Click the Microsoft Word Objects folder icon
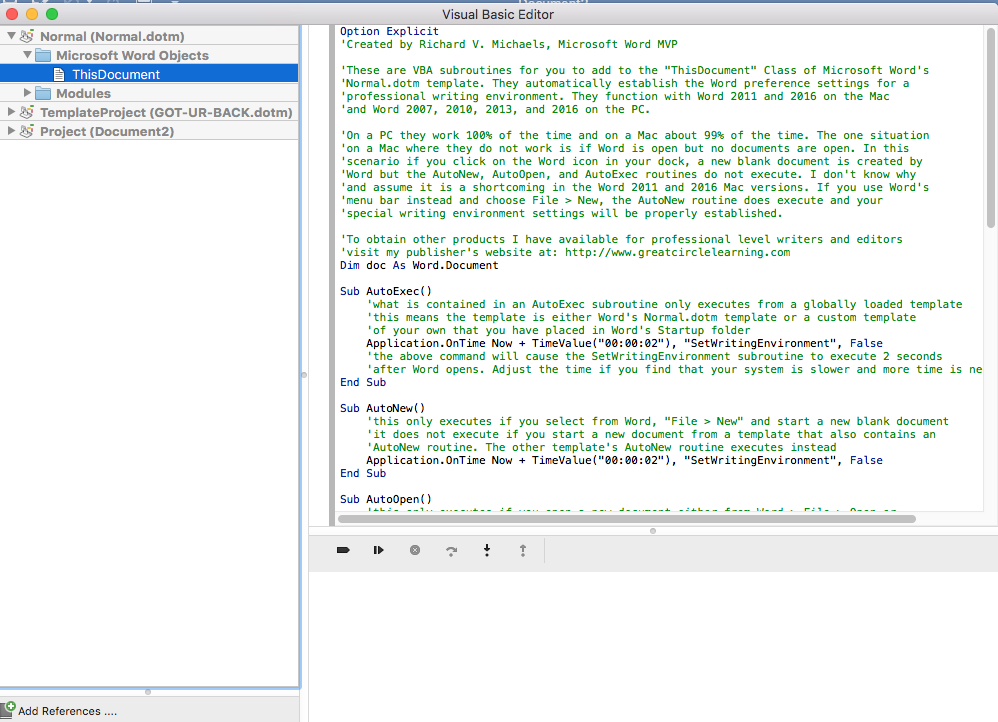Image resolution: width=998 pixels, height=722 pixels. pyautogui.click(x=43, y=55)
